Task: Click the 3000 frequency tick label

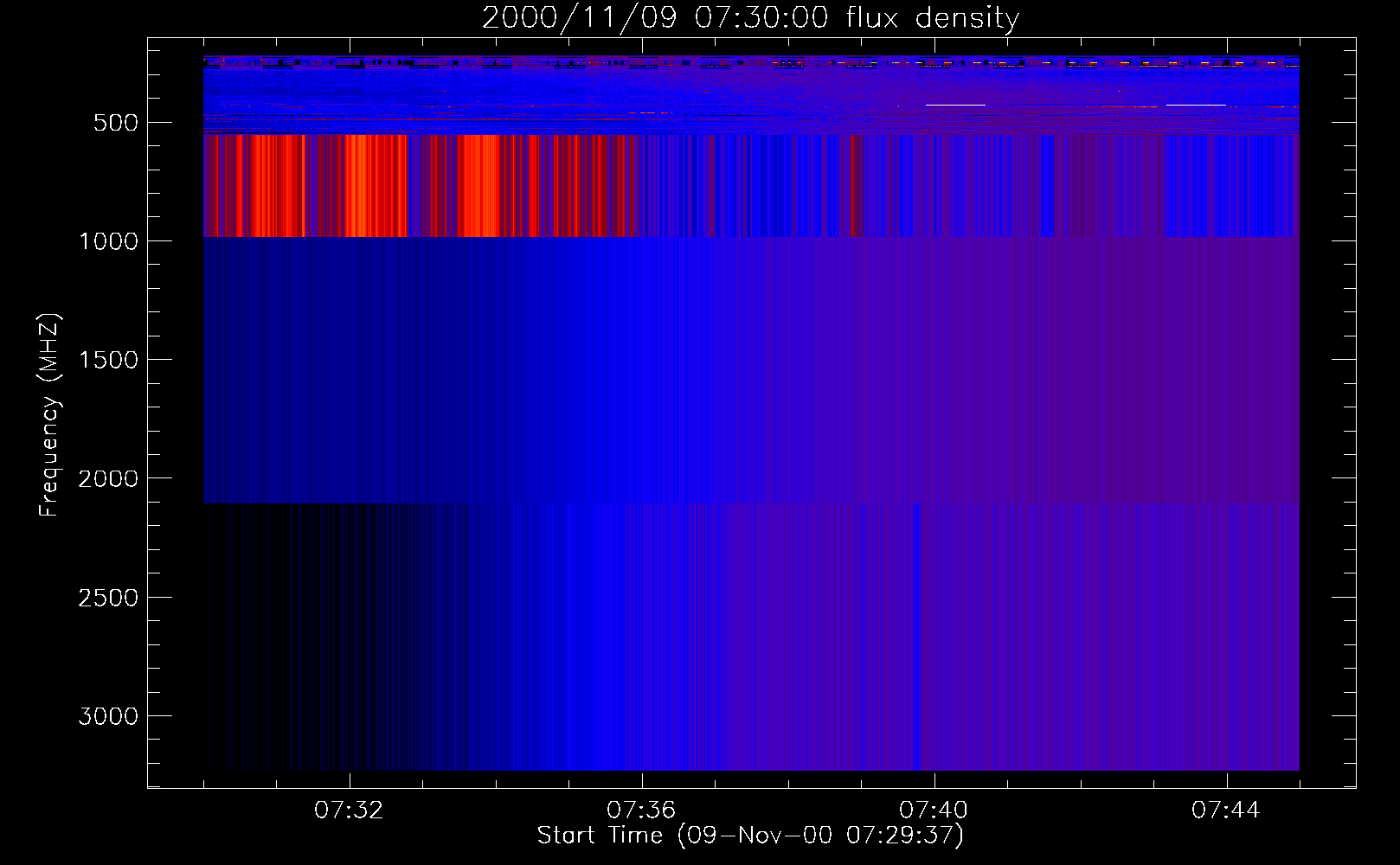Action: (x=108, y=716)
